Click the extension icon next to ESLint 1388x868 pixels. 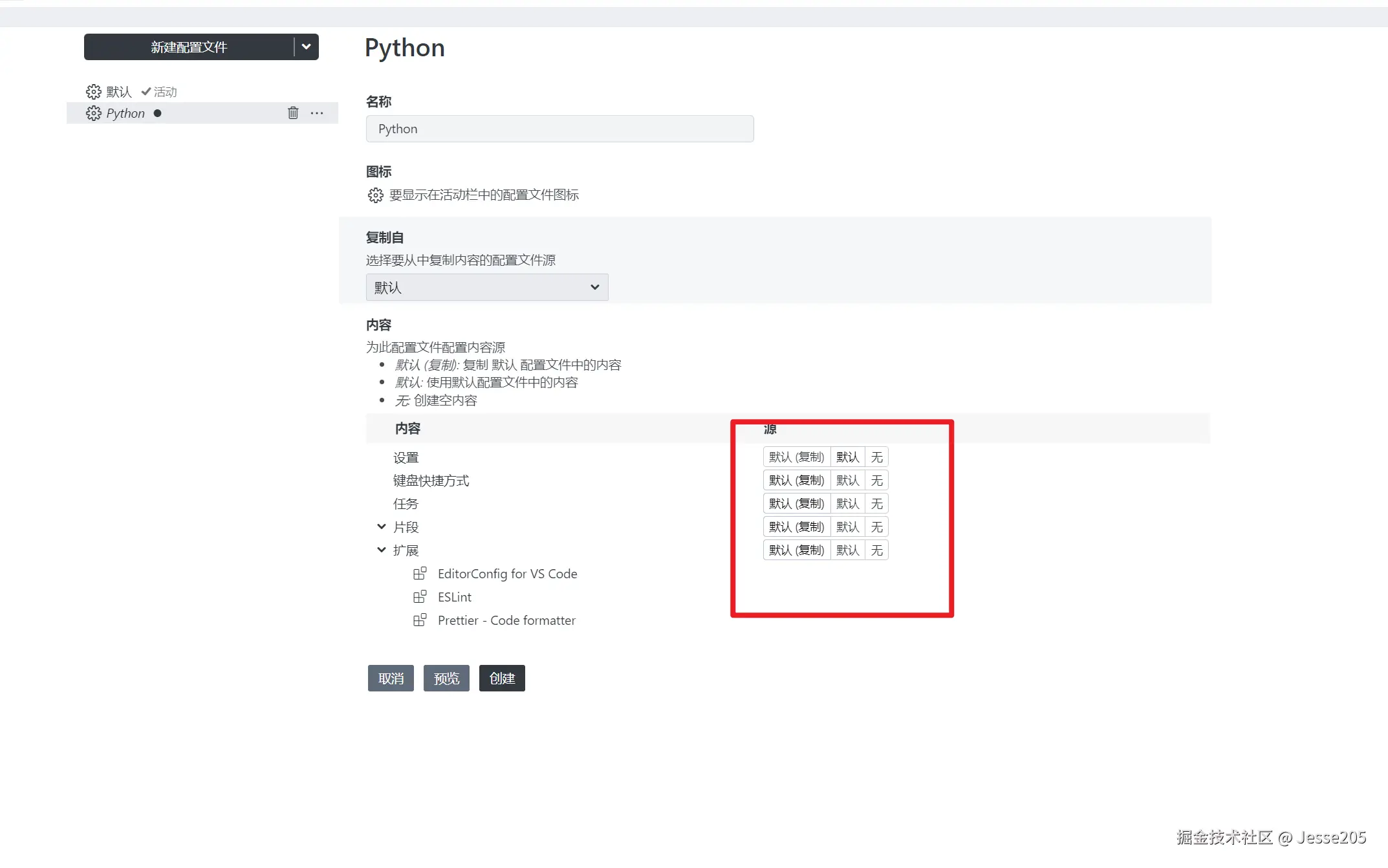tap(420, 596)
